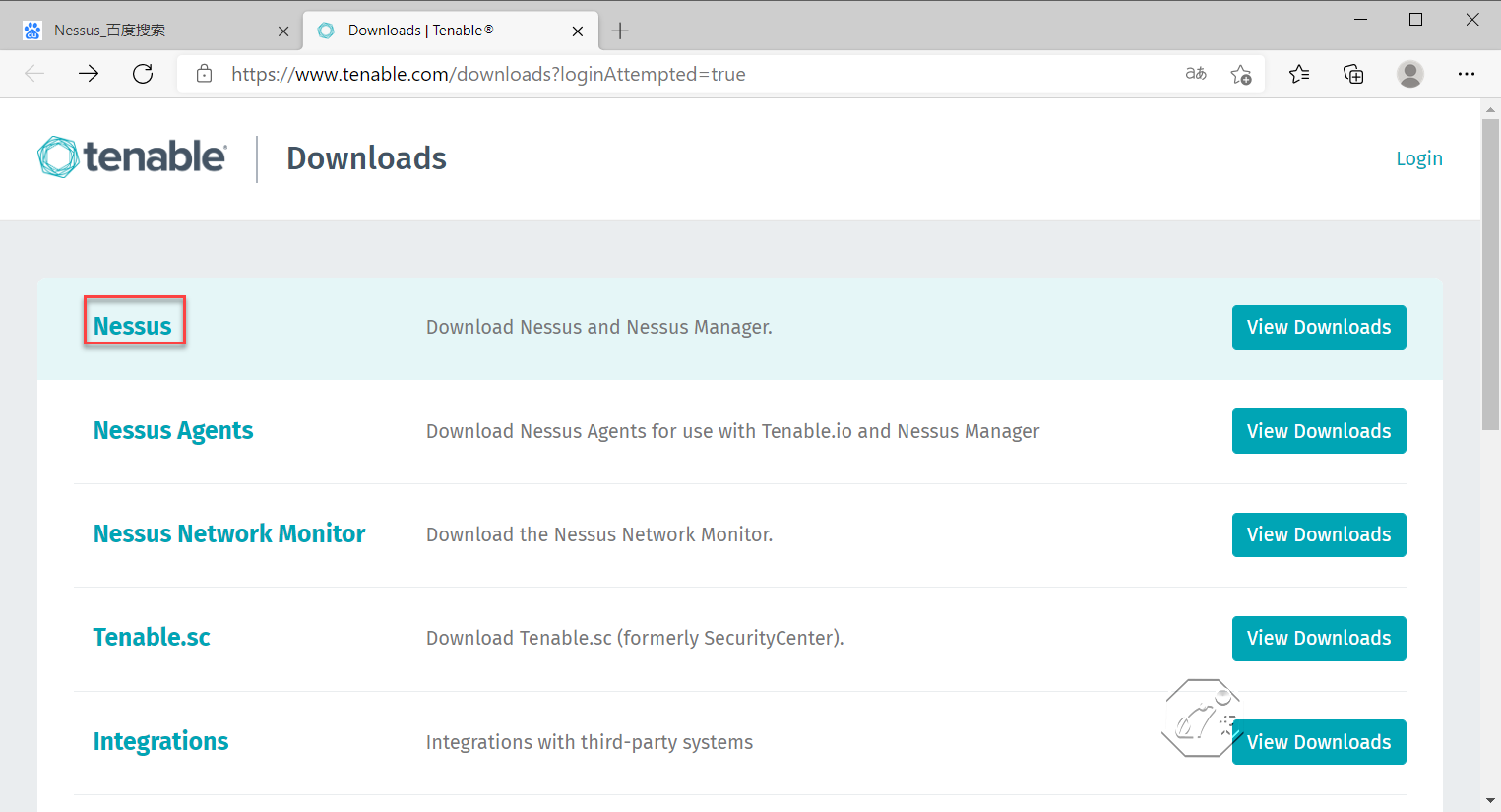Open the Collections icon

tap(1354, 74)
